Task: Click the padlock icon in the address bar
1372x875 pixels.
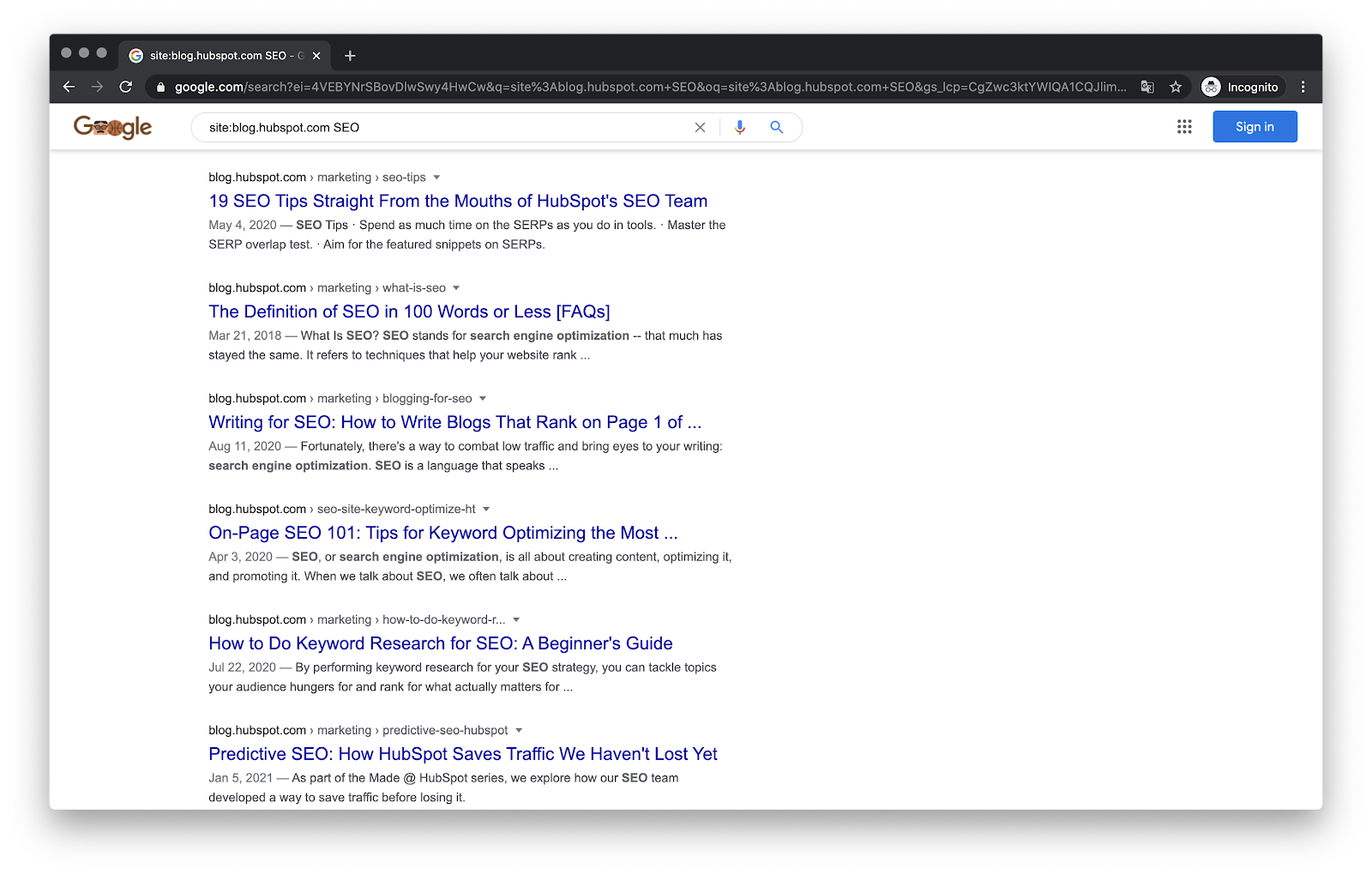Action: (x=160, y=87)
